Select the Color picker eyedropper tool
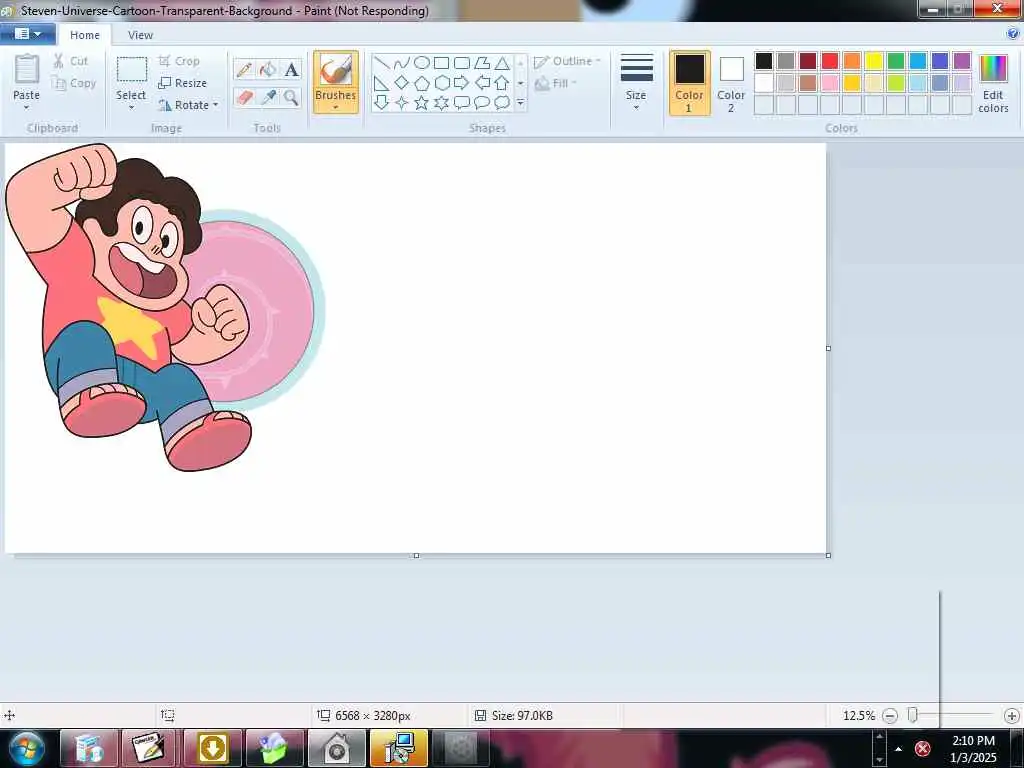Image resolution: width=1024 pixels, height=768 pixels. [x=268, y=98]
